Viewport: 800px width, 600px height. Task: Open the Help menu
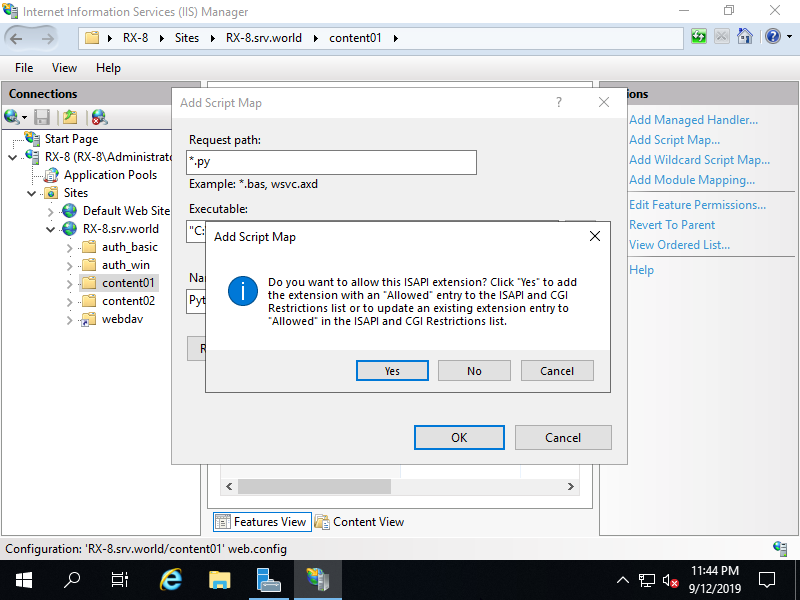(x=108, y=68)
